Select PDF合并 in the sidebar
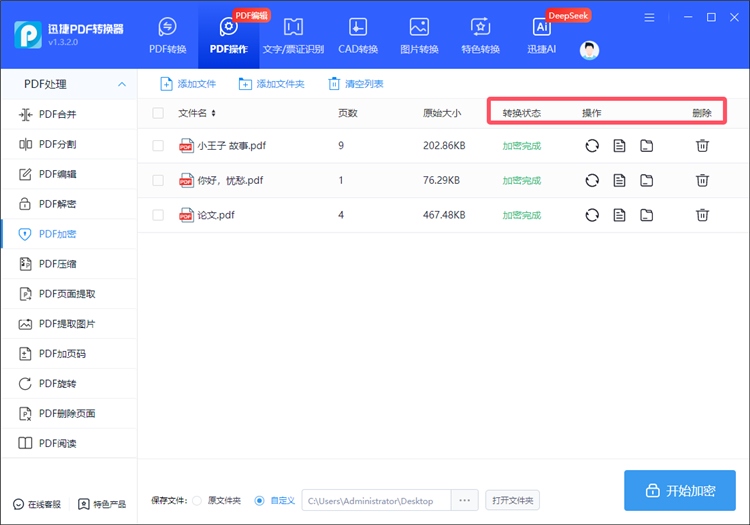 click(x=69, y=114)
